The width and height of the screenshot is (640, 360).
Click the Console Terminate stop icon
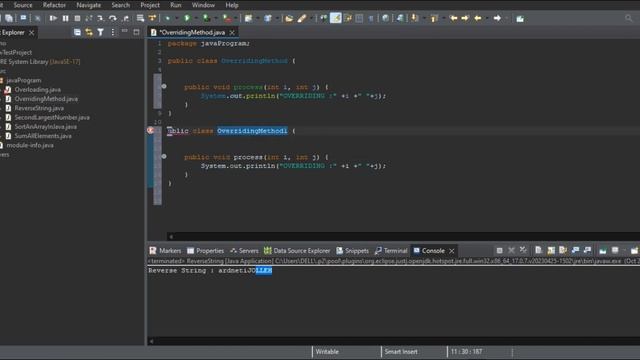(x=500, y=250)
